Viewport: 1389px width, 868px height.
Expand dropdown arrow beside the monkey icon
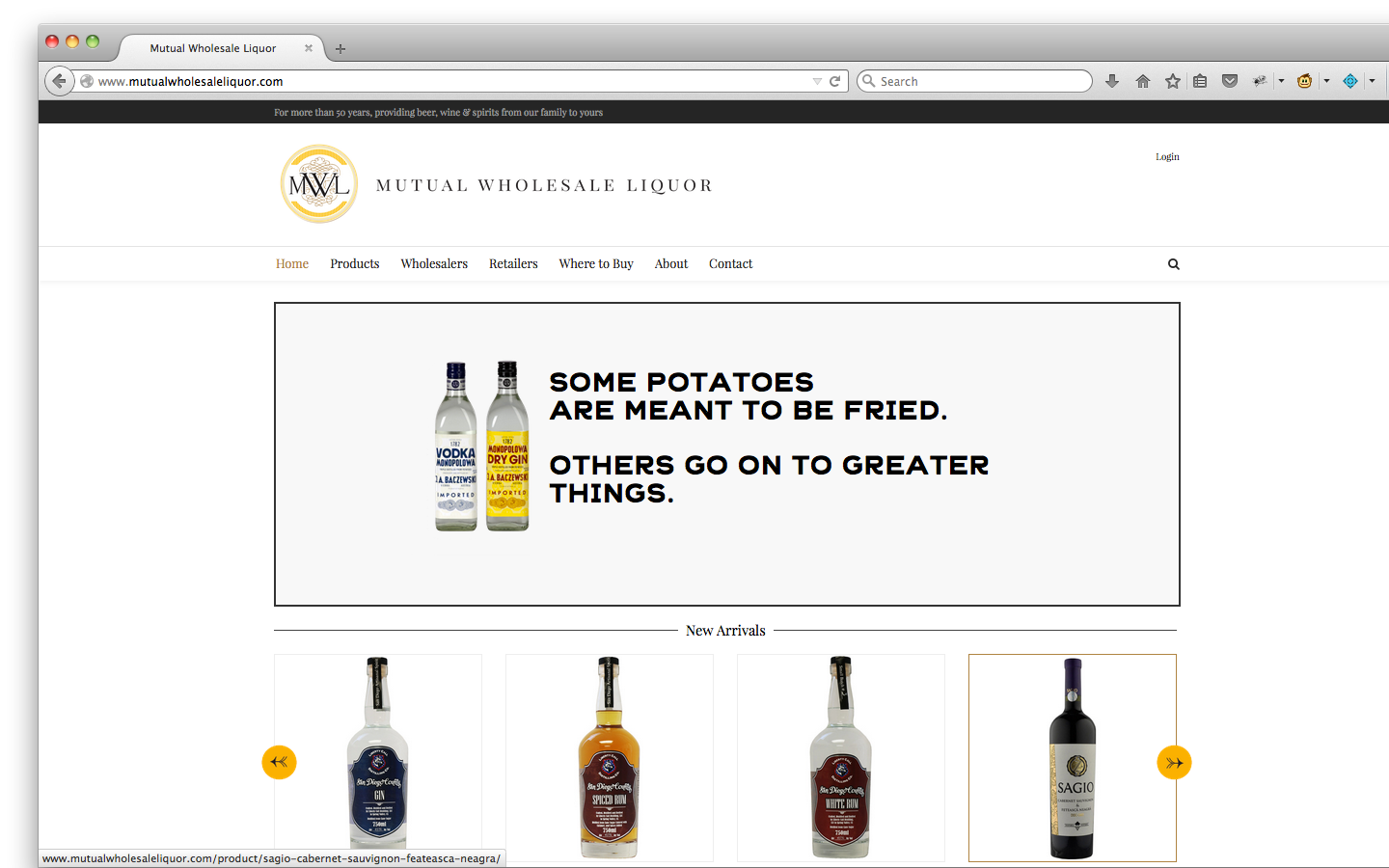coord(1326,81)
